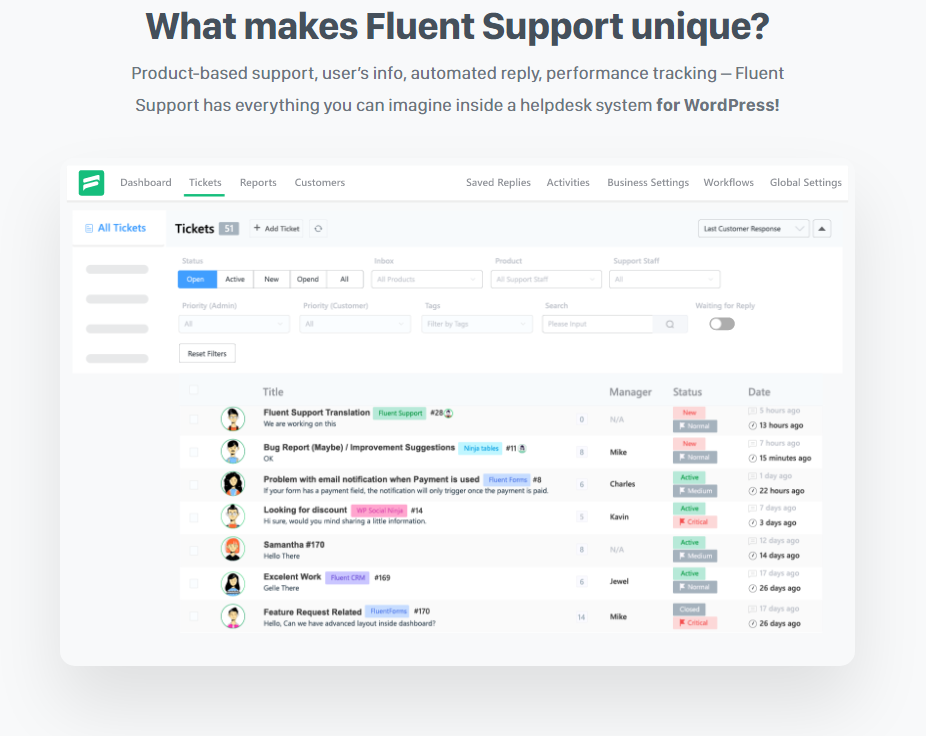The height and width of the screenshot is (736, 926).
Task: Click the green Fluent Support logo icon
Action: 92,183
